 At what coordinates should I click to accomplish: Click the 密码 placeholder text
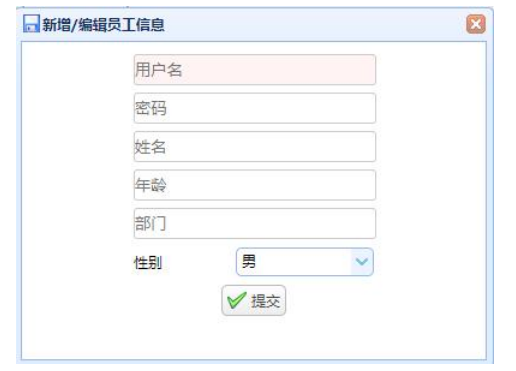150,108
